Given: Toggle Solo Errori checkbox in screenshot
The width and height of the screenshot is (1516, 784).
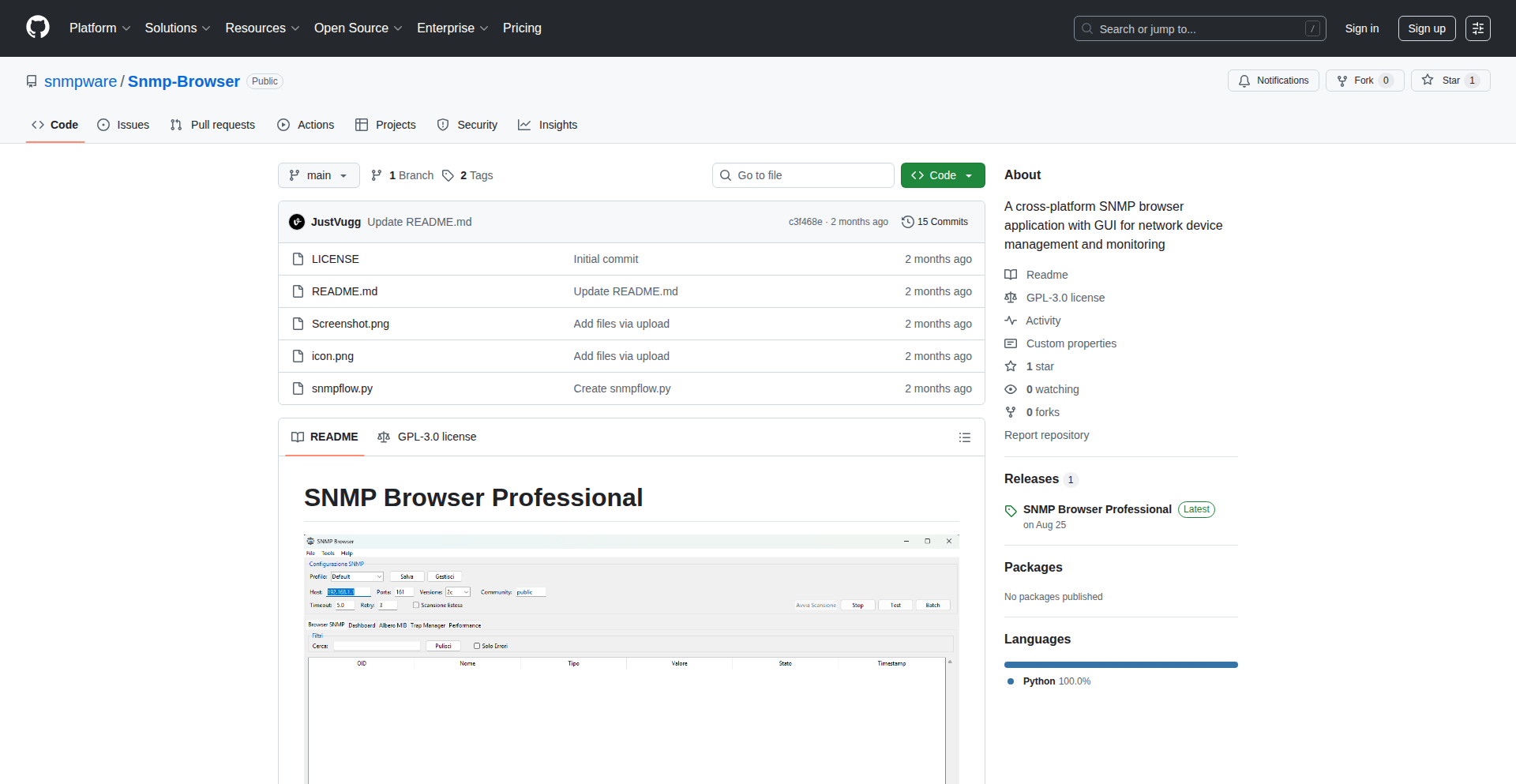Looking at the screenshot, I should click(477, 646).
